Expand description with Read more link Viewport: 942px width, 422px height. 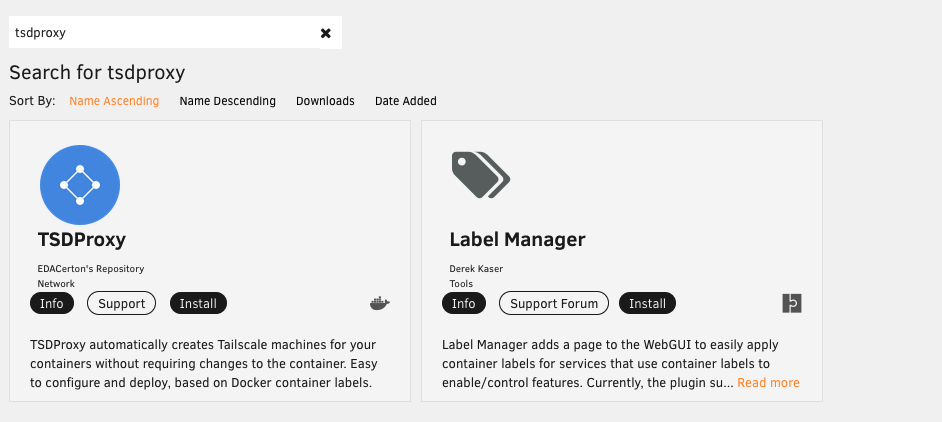(768, 383)
